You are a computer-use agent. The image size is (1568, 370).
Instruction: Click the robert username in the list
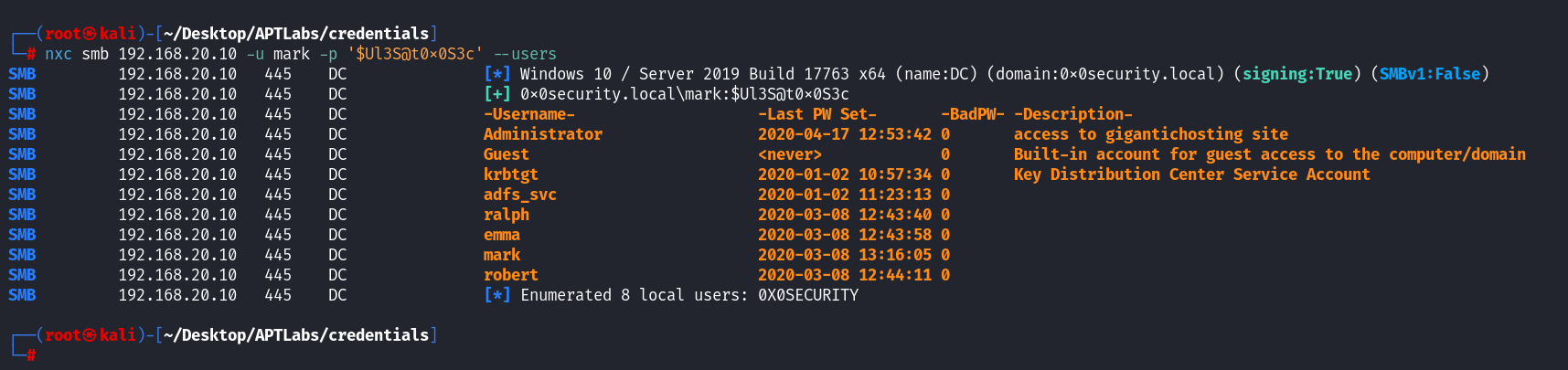(511, 275)
